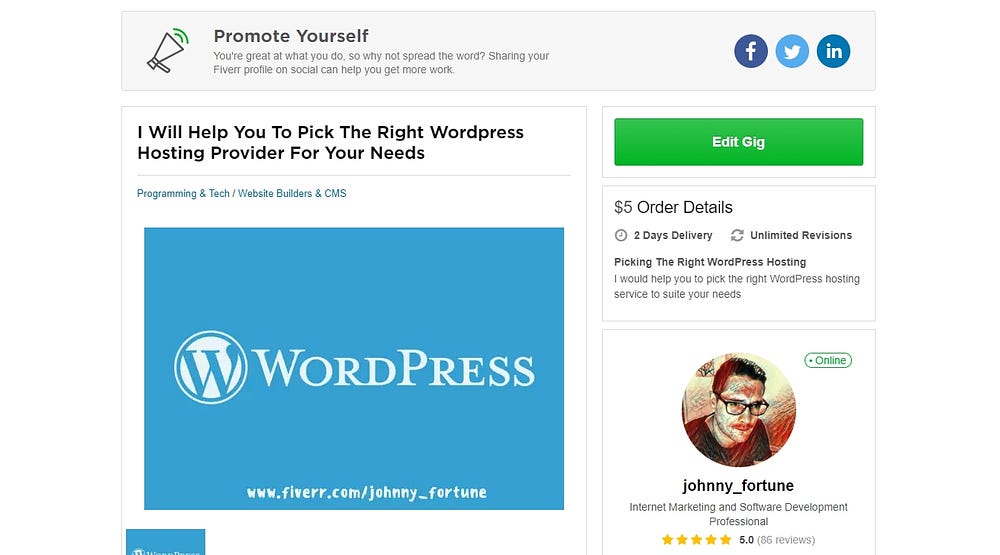Open the Programming & Tech category link

(183, 193)
